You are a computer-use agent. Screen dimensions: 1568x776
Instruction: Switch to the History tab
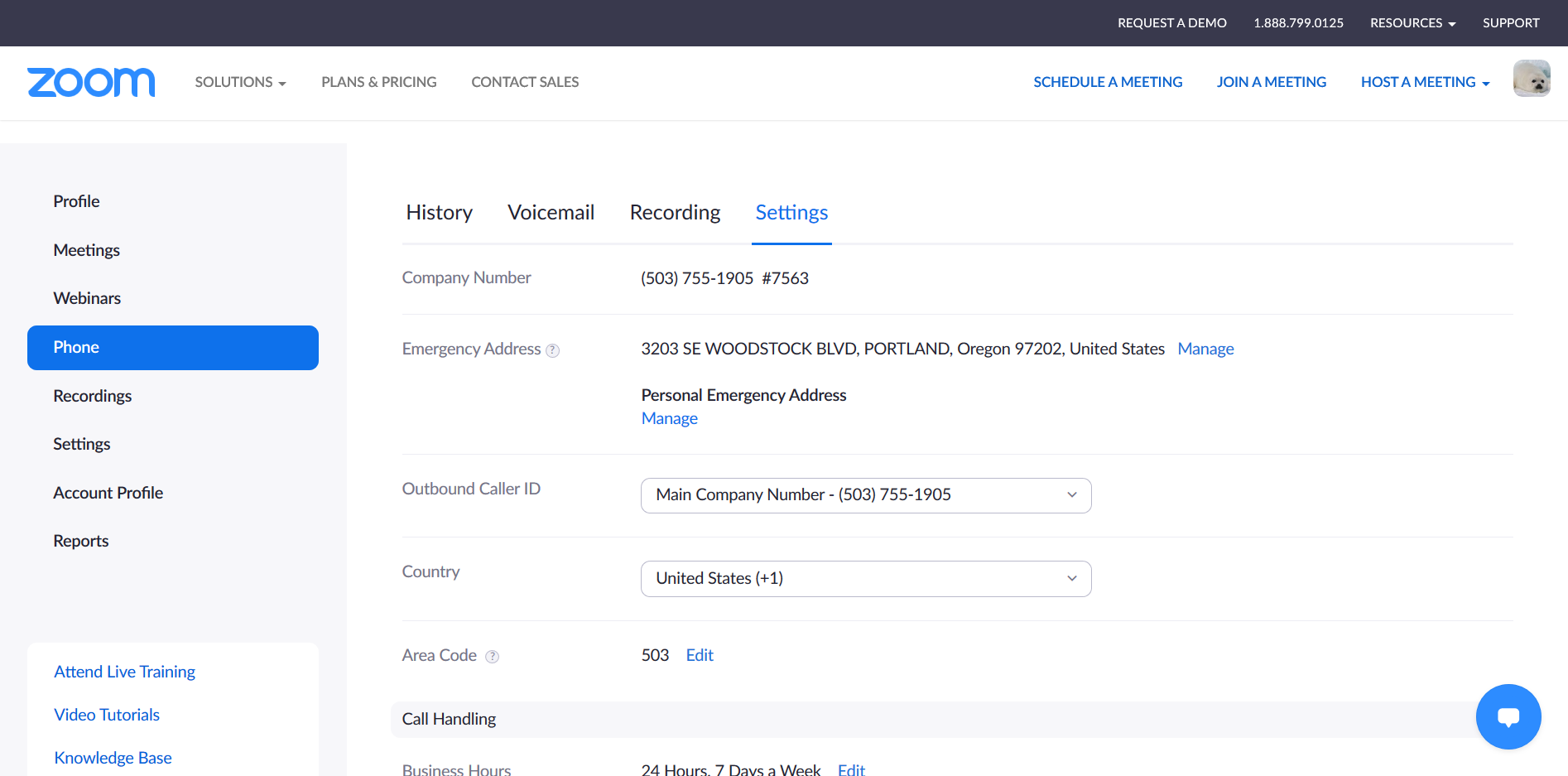pos(439,213)
